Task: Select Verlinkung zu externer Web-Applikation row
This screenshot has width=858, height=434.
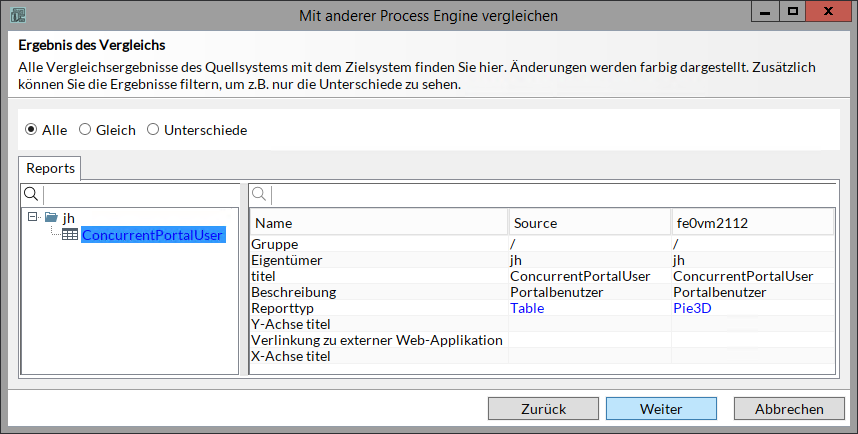Action: [542, 340]
